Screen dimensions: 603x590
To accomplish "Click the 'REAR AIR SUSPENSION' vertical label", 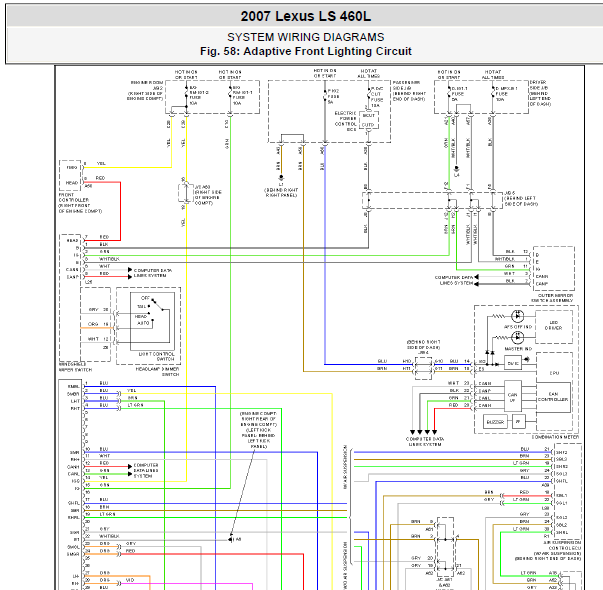I will pos(345,467).
